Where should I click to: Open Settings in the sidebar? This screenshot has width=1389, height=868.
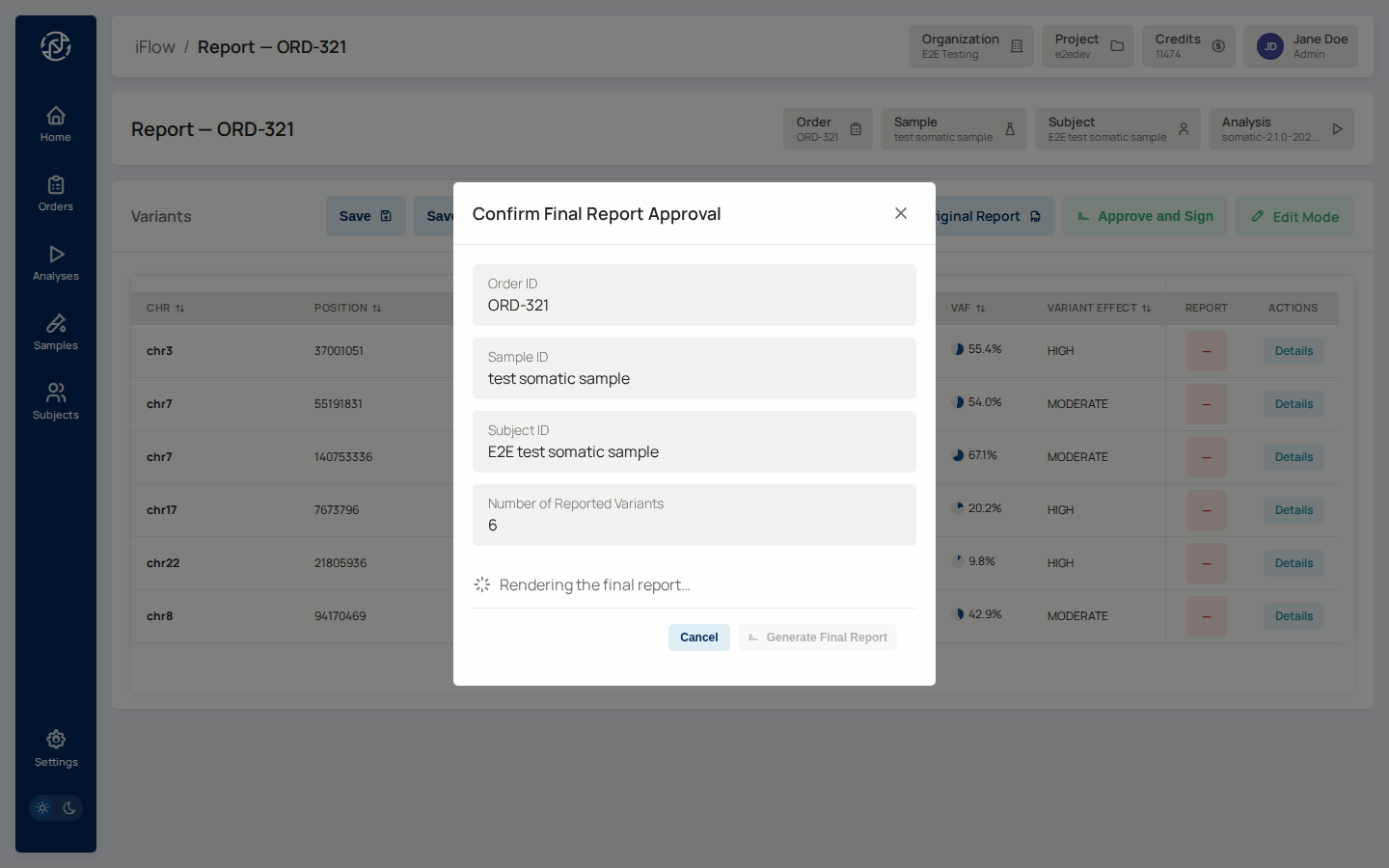pyautogui.click(x=56, y=748)
